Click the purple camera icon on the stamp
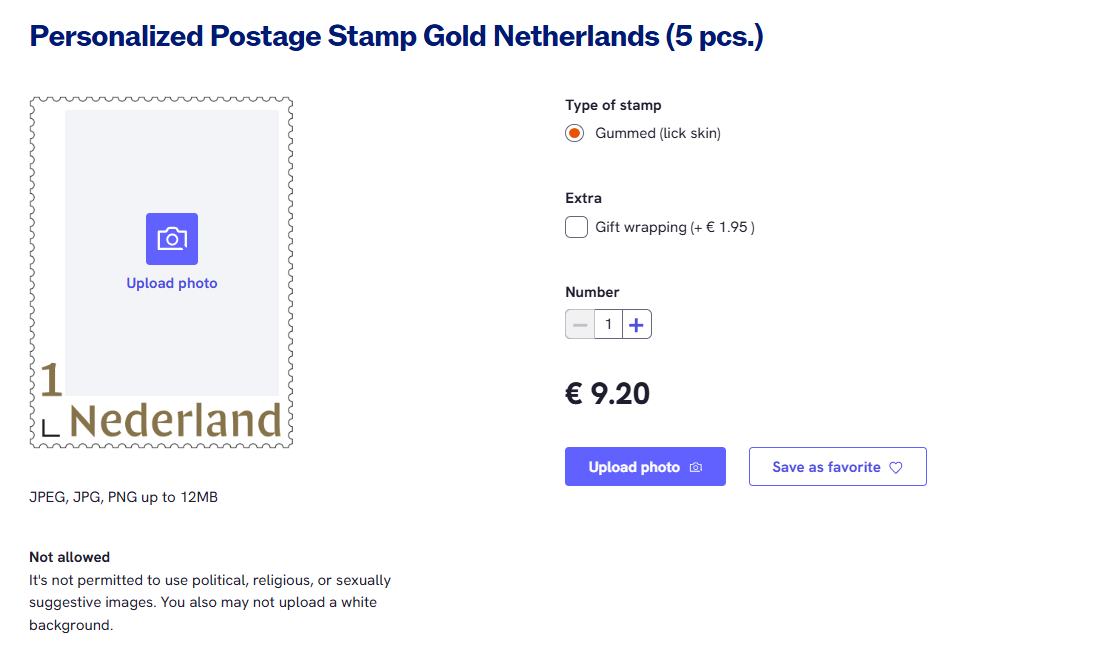This screenshot has height=662, width=1116. (172, 239)
